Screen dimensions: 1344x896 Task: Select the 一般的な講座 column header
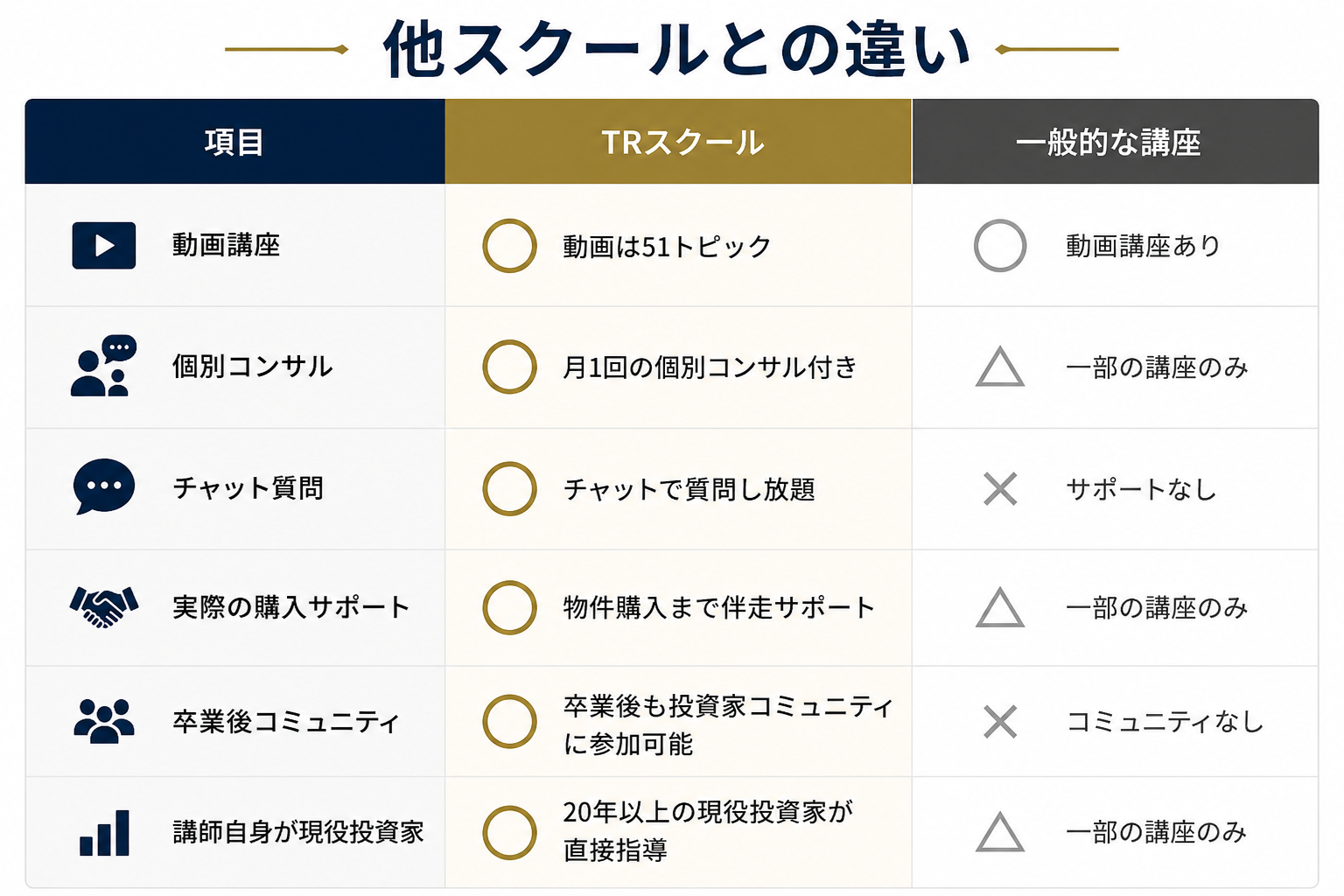(1116, 142)
